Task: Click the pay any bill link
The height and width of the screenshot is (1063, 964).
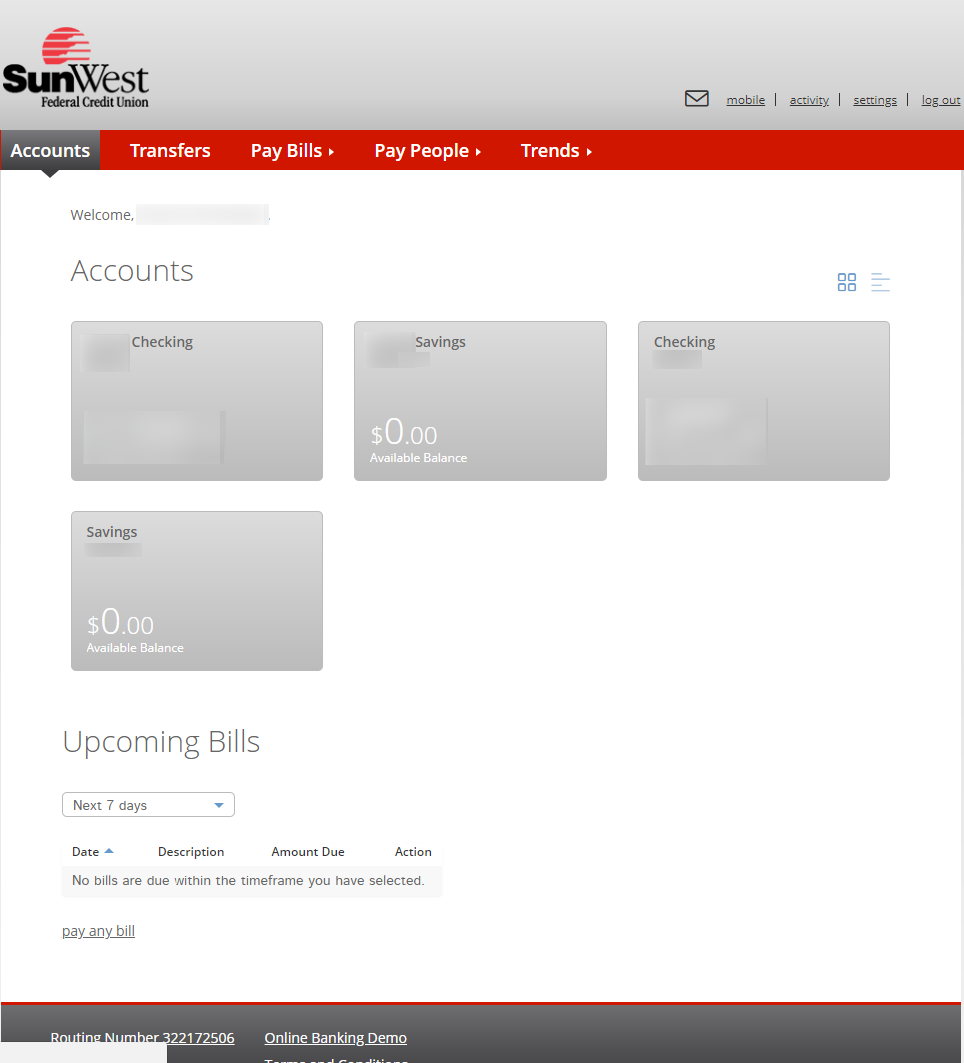Action: click(x=98, y=931)
